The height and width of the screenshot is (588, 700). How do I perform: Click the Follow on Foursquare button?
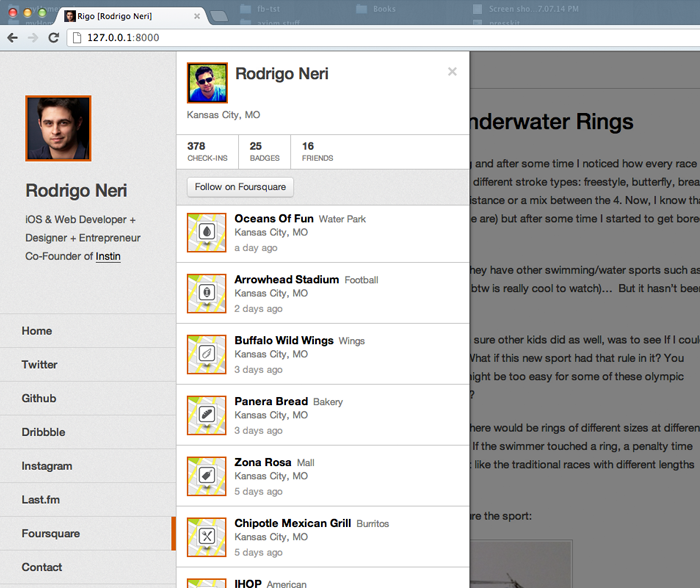point(240,187)
